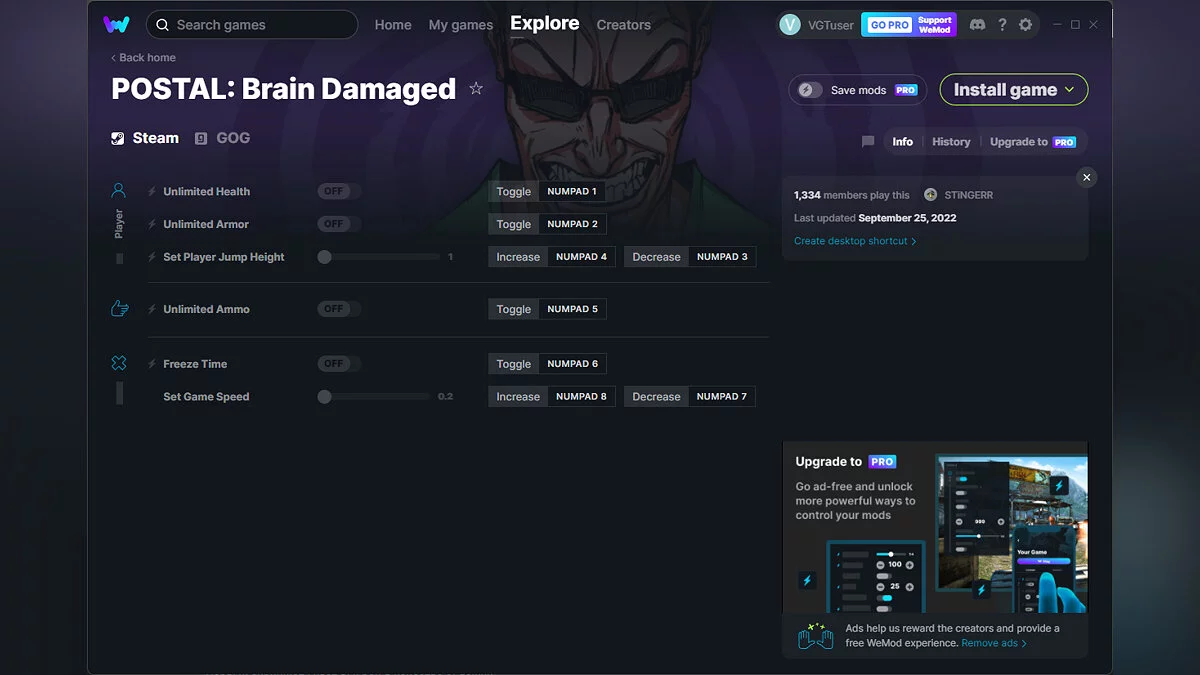Activate the Freeze Time toggle
The image size is (1200, 675).
point(337,363)
